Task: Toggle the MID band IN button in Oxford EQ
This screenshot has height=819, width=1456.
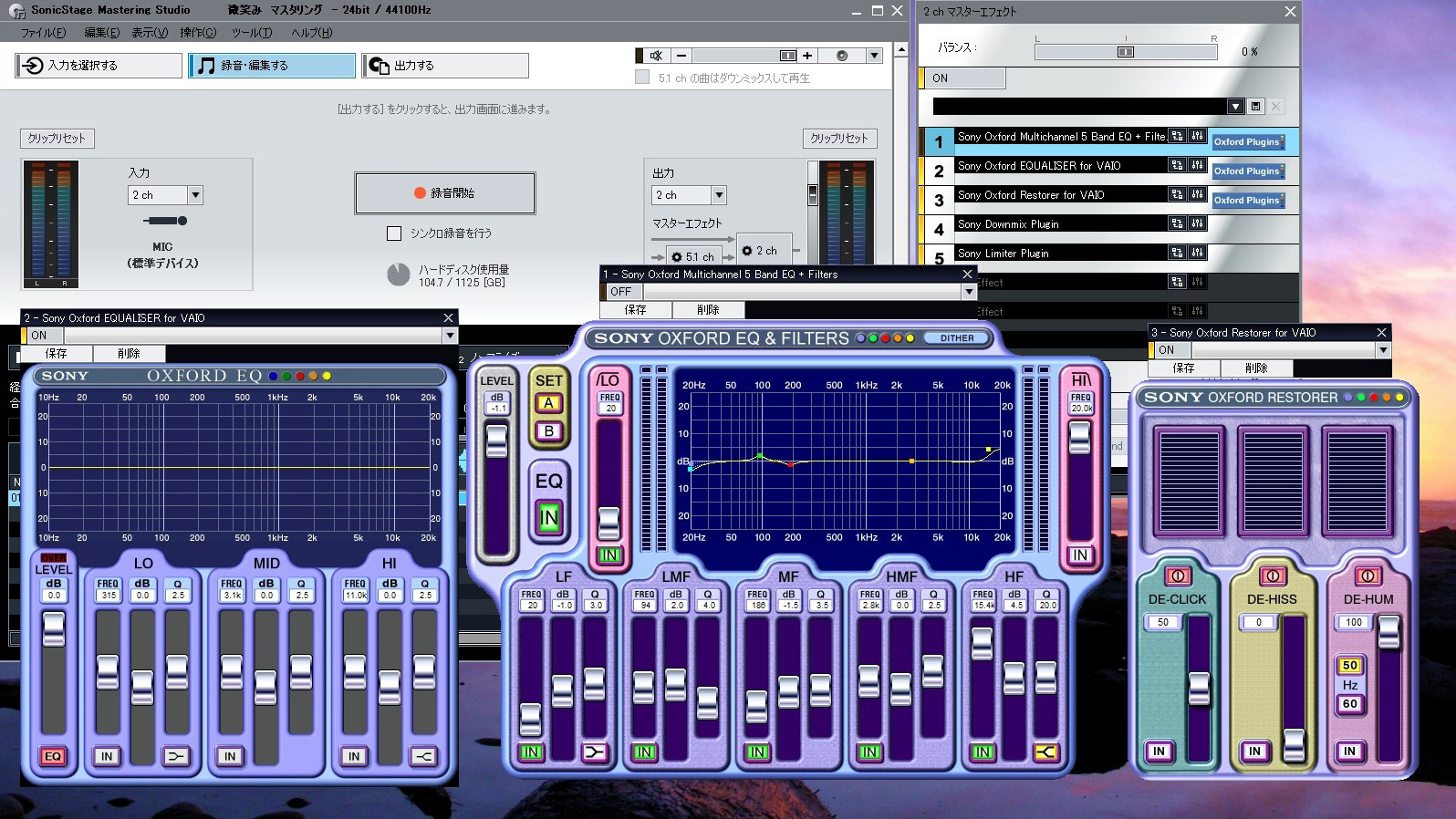Action: click(x=230, y=756)
